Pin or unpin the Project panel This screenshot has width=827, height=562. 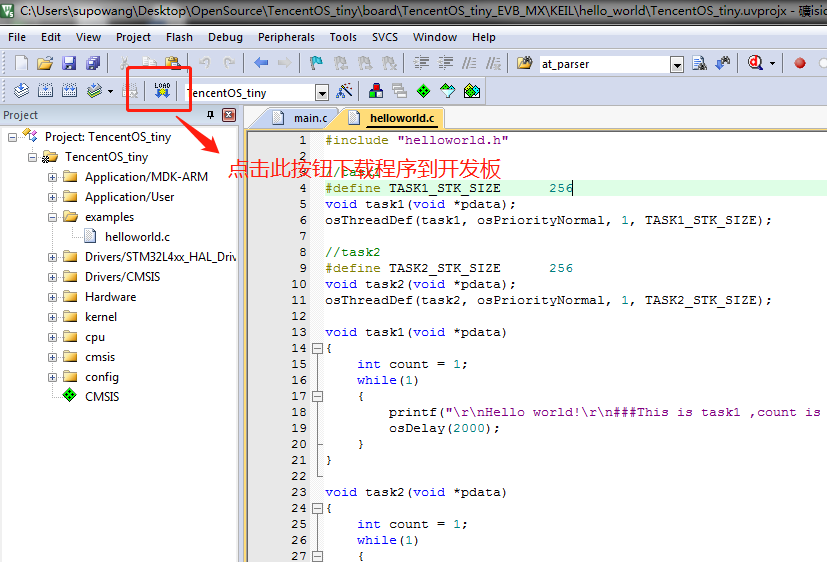tap(210, 115)
